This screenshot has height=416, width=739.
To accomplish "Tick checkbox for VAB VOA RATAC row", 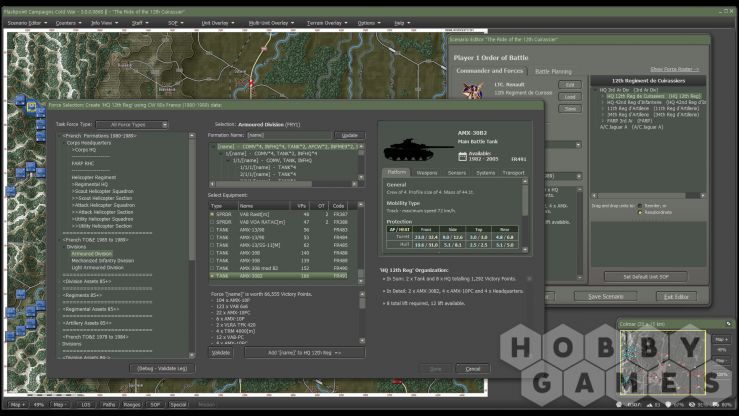I will 212,222.
